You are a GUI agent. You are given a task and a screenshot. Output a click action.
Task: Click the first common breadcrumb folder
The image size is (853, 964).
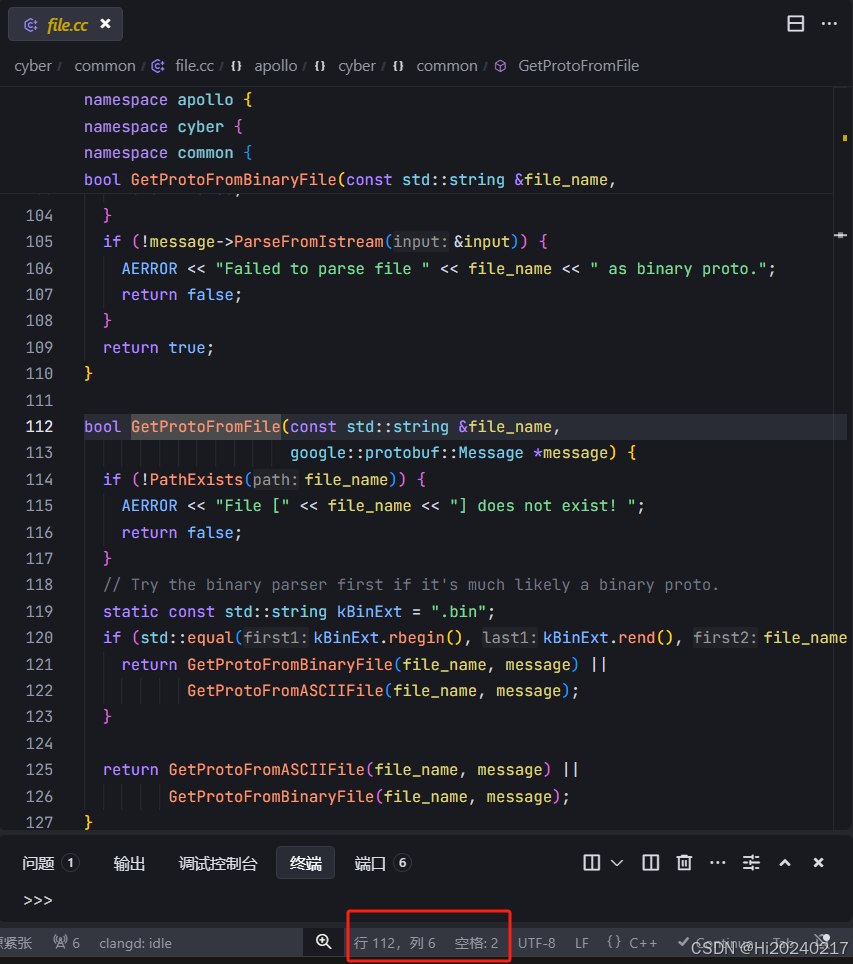point(105,66)
